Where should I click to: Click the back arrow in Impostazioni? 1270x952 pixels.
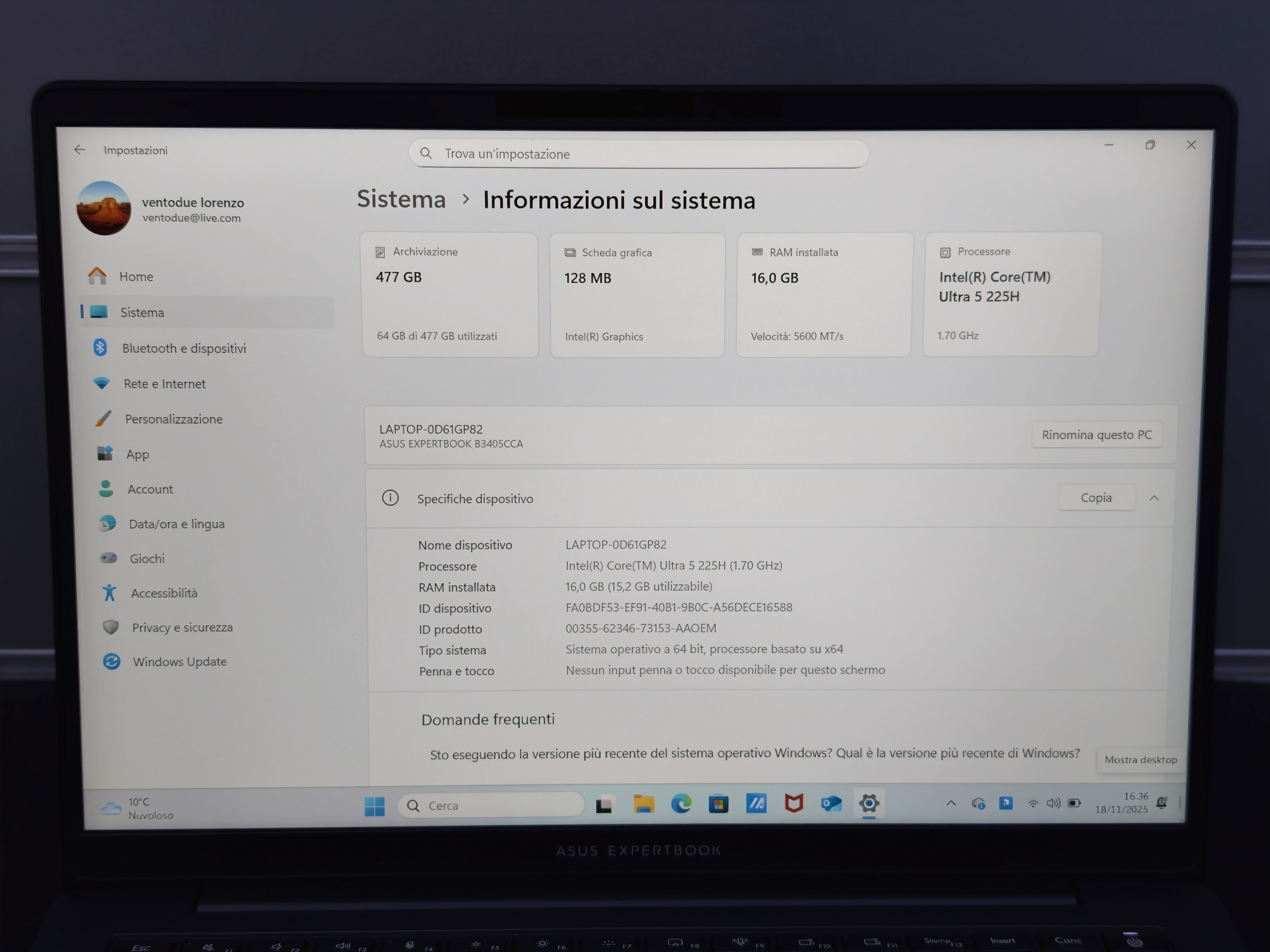click(x=80, y=150)
